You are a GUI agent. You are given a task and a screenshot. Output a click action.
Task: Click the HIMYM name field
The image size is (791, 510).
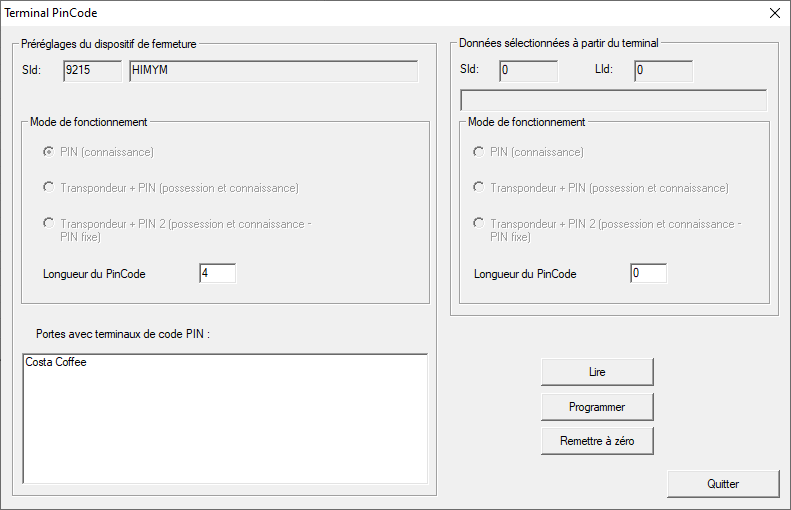tap(272, 71)
